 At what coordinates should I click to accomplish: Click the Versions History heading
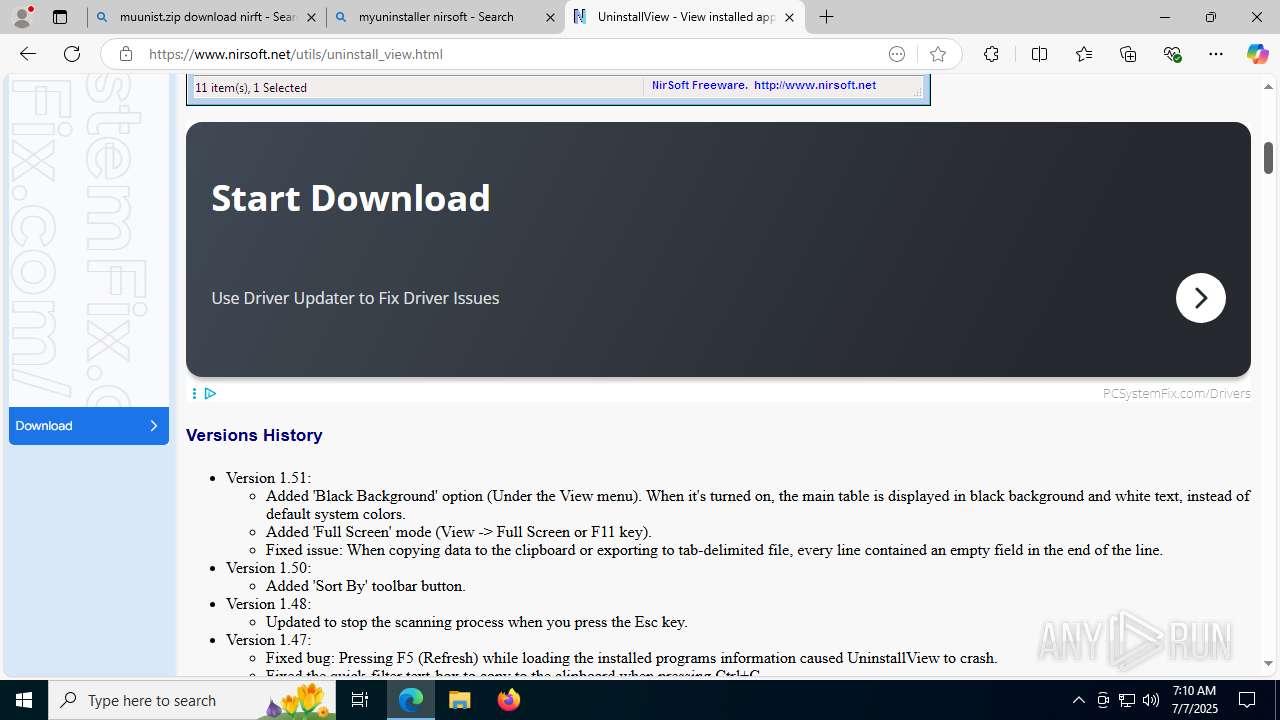click(254, 435)
